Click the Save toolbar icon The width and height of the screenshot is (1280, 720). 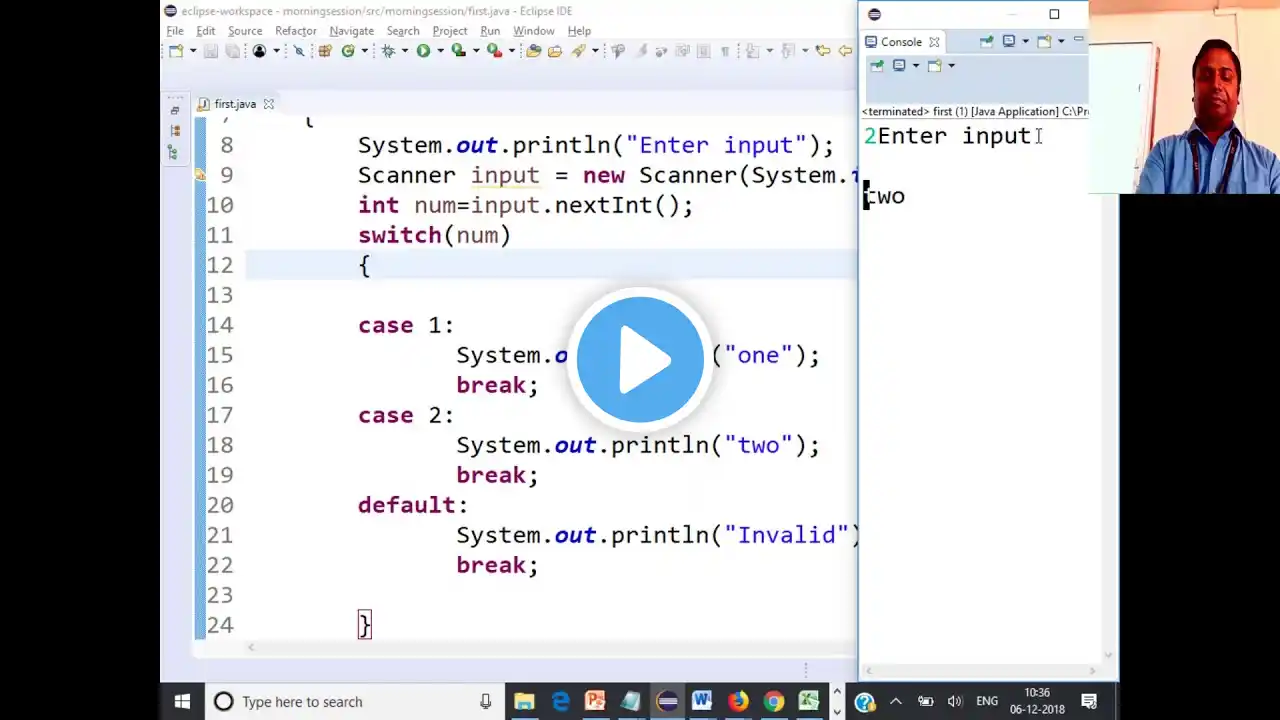point(211,51)
